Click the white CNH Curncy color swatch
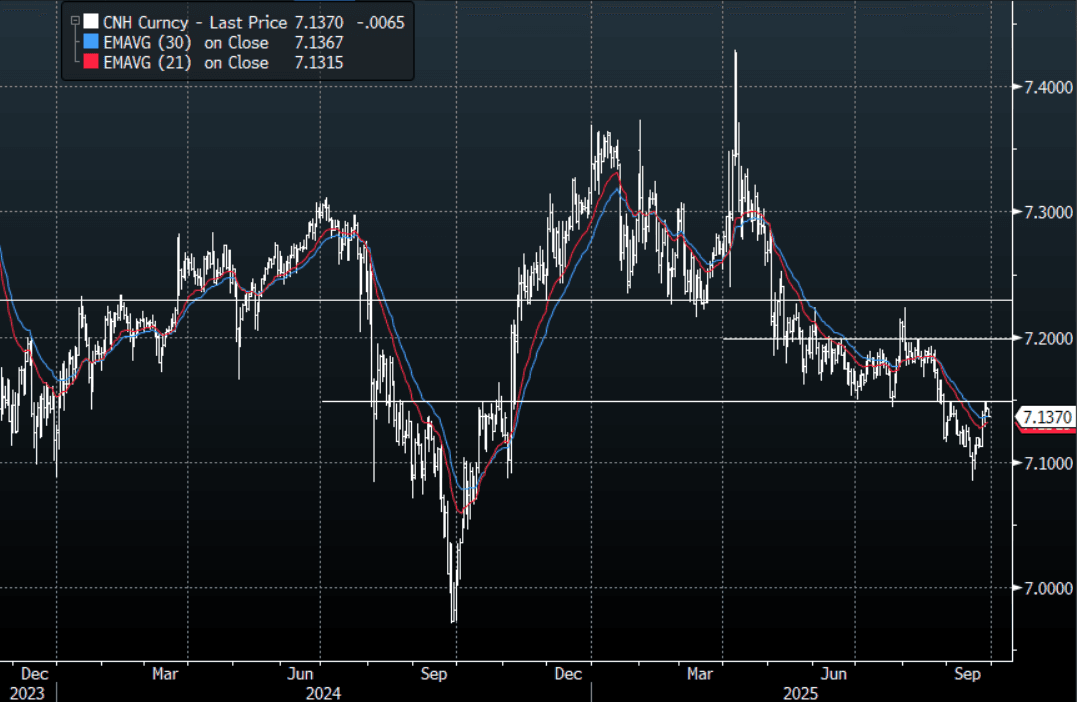The width and height of the screenshot is (1077, 702). click(91, 22)
